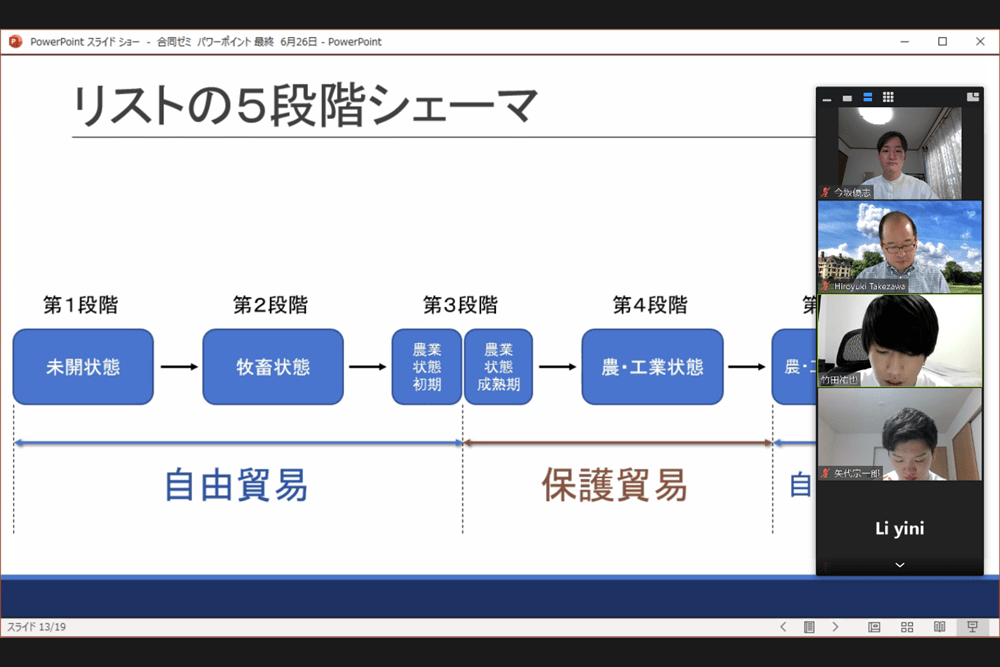Activate the Slide Show view button
The width and height of the screenshot is (1000, 667).
pyautogui.click(x=971, y=627)
